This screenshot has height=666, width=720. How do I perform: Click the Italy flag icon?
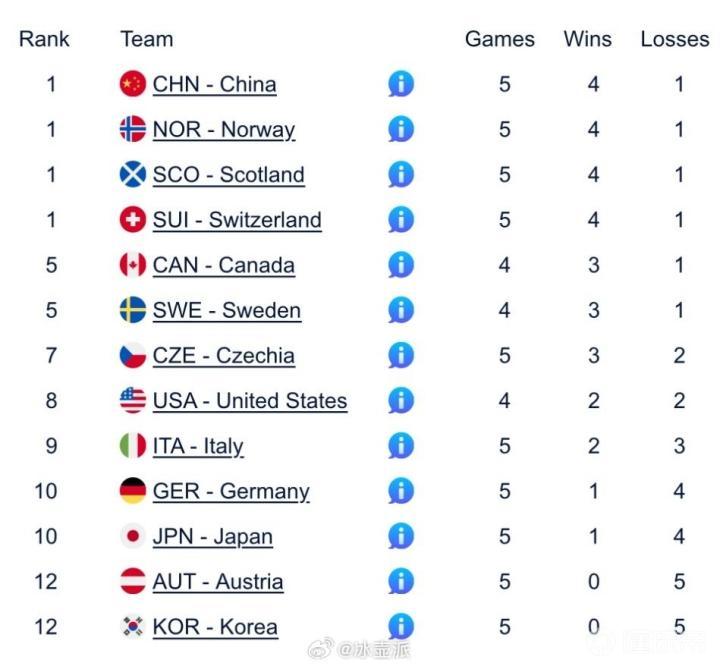133,446
